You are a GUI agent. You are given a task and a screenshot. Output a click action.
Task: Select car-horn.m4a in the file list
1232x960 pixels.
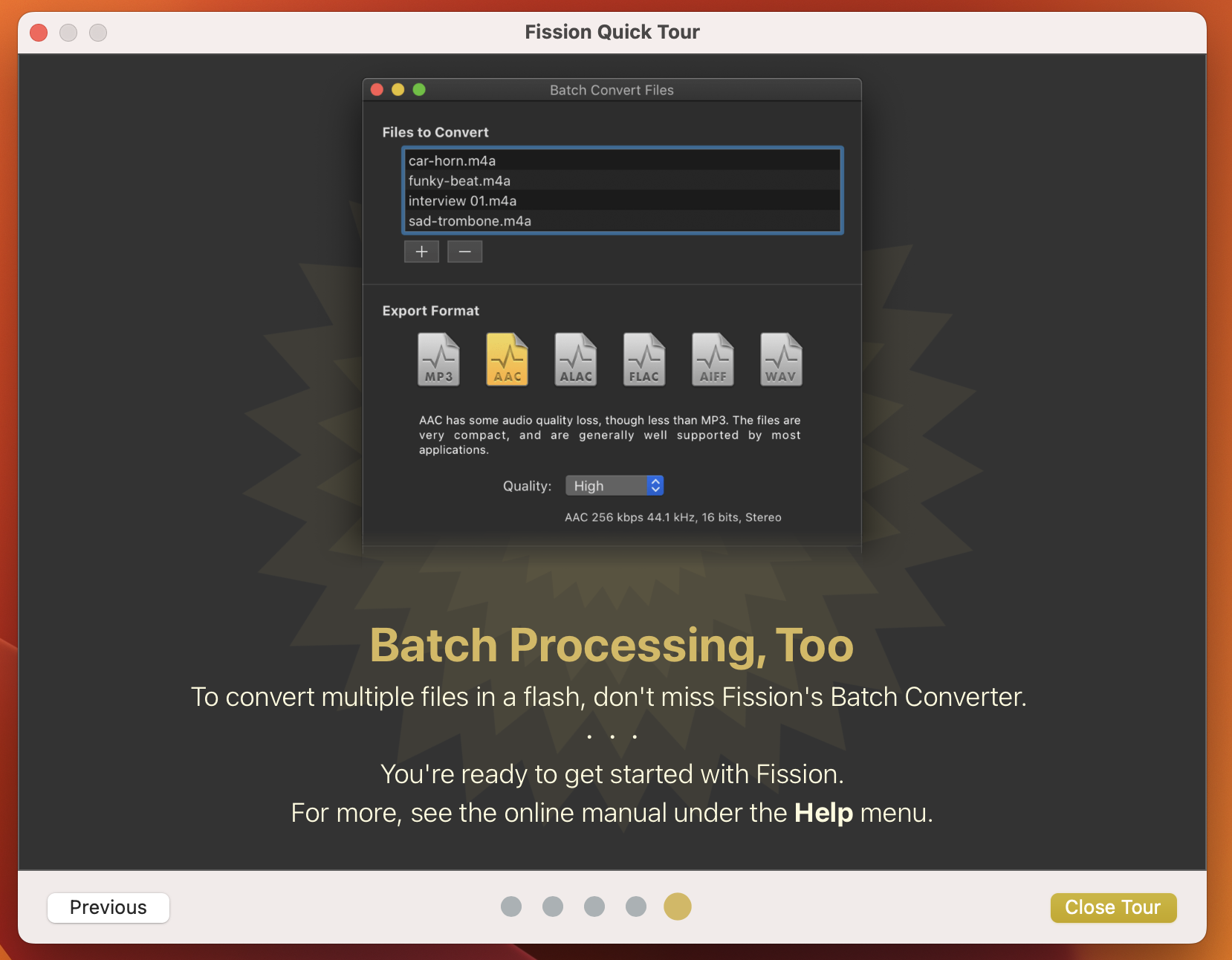(x=452, y=160)
